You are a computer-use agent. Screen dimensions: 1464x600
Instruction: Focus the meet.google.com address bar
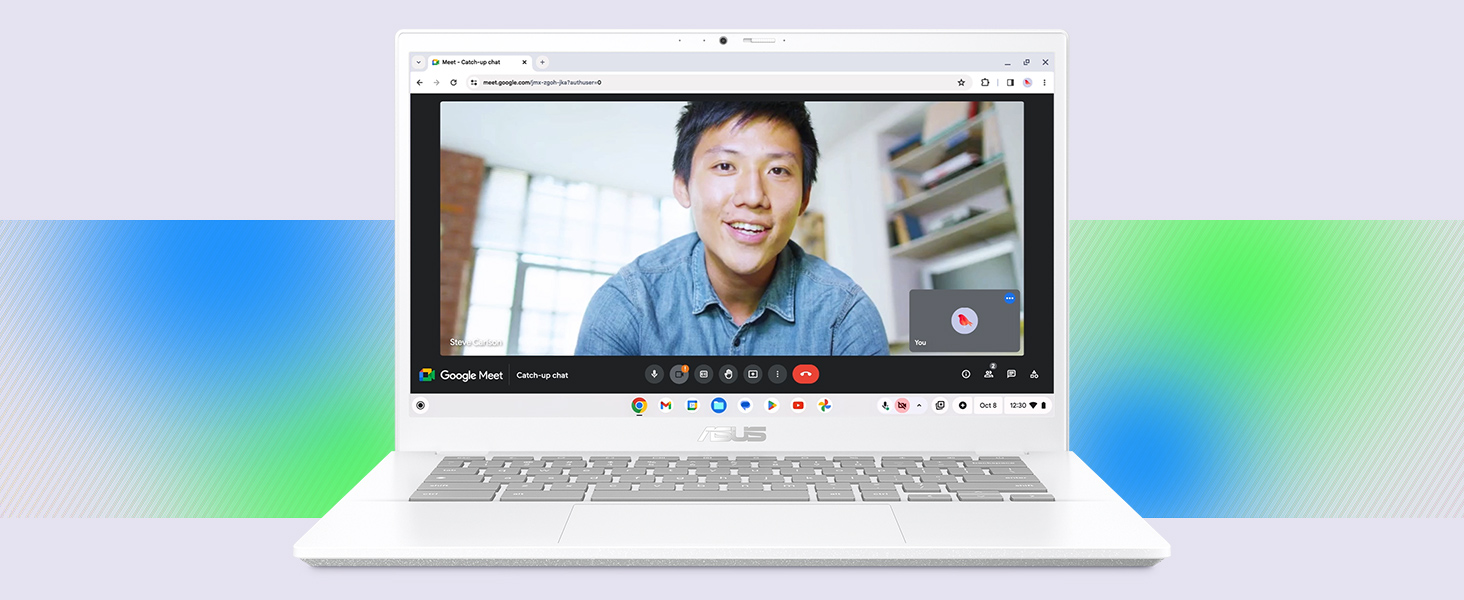718,82
